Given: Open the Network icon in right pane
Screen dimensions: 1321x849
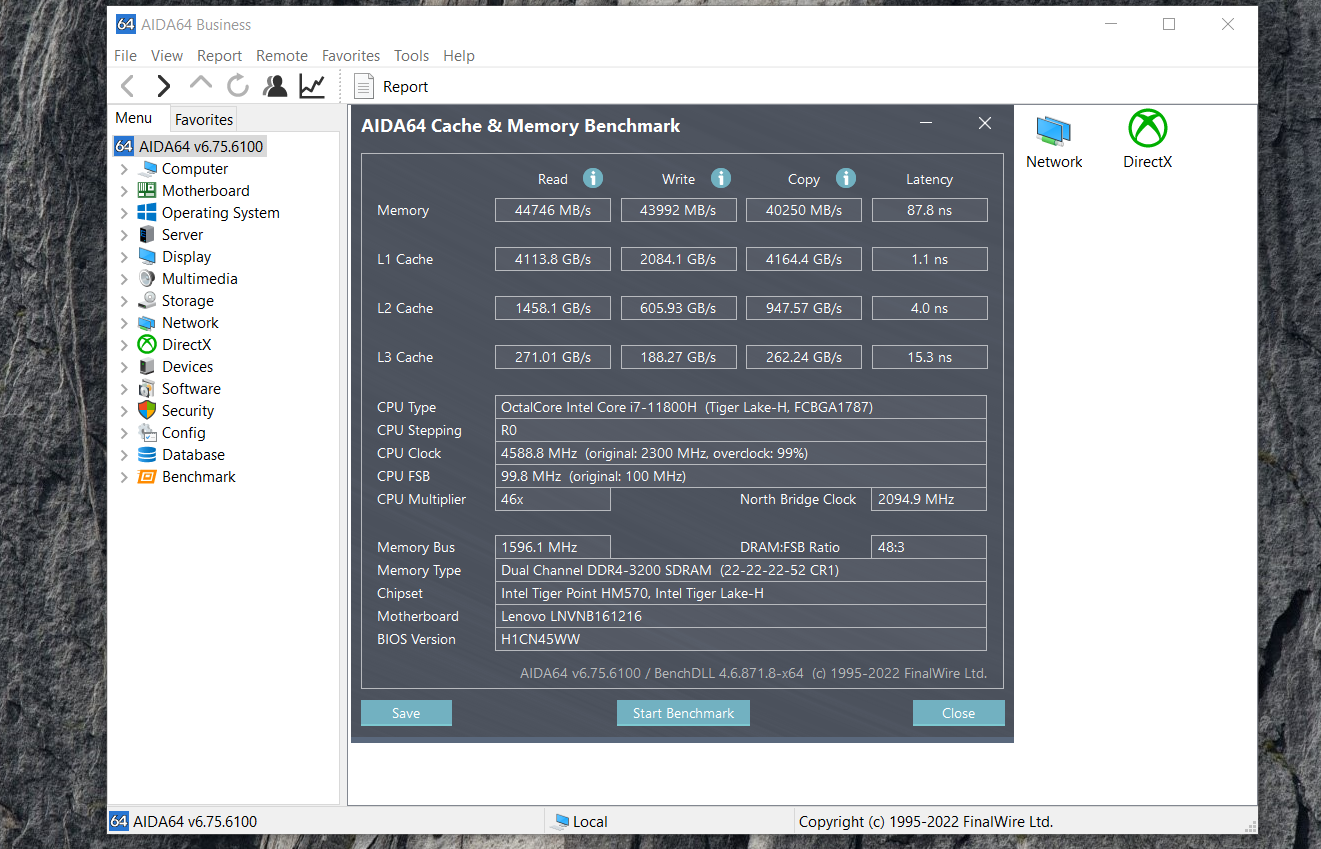Looking at the screenshot, I should click(x=1054, y=130).
